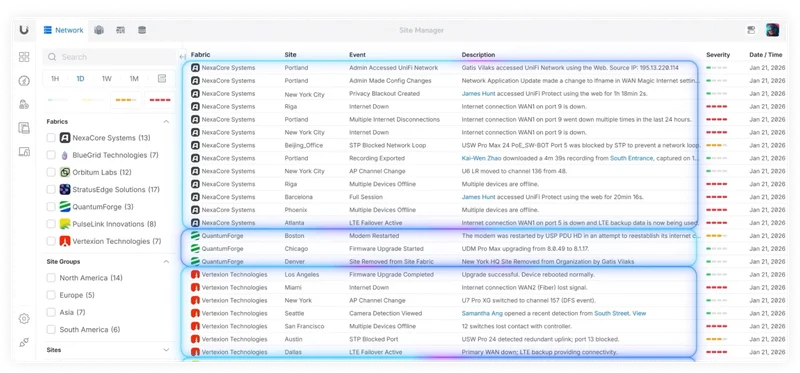Click the QuantumForge logo in filter list
Screen dimensions: 800x373
click(65, 207)
